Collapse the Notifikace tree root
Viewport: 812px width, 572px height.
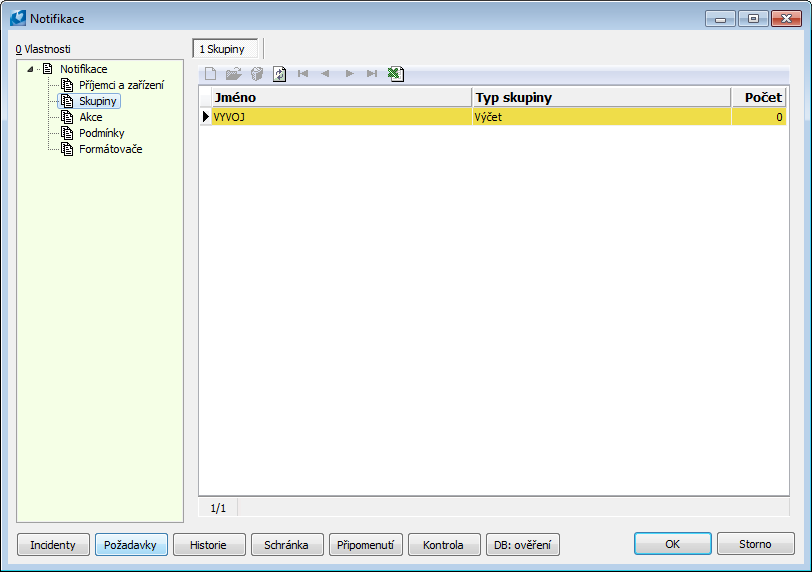[x=30, y=69]
